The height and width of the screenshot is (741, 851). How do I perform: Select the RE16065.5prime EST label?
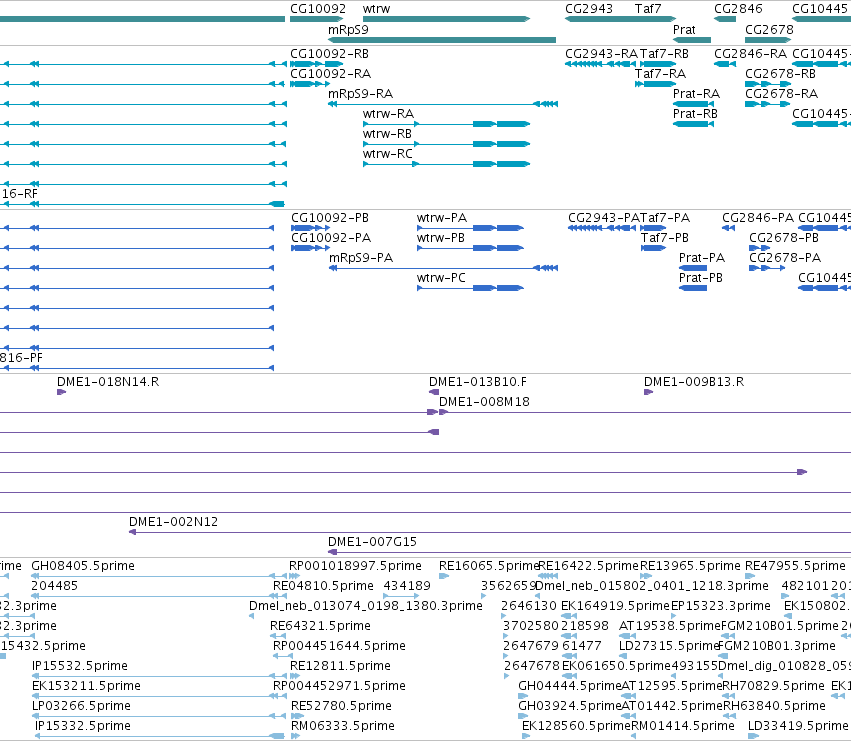tap(488, 566)
